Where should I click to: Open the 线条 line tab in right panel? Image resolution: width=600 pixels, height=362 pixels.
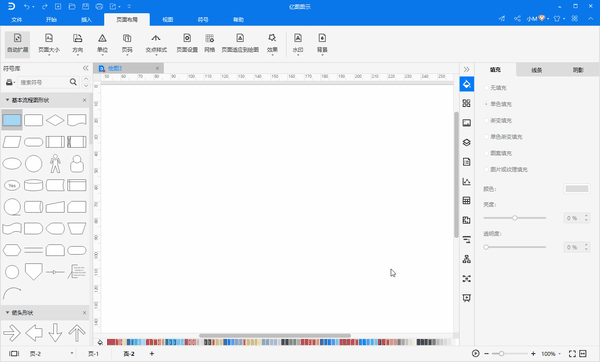point(536,70)
